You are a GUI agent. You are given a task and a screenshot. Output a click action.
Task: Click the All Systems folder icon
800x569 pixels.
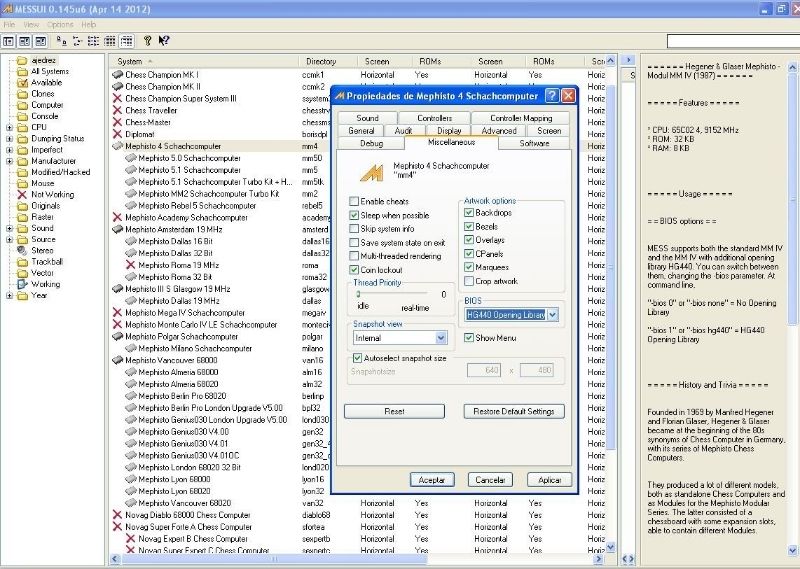(x=22, y=71)
